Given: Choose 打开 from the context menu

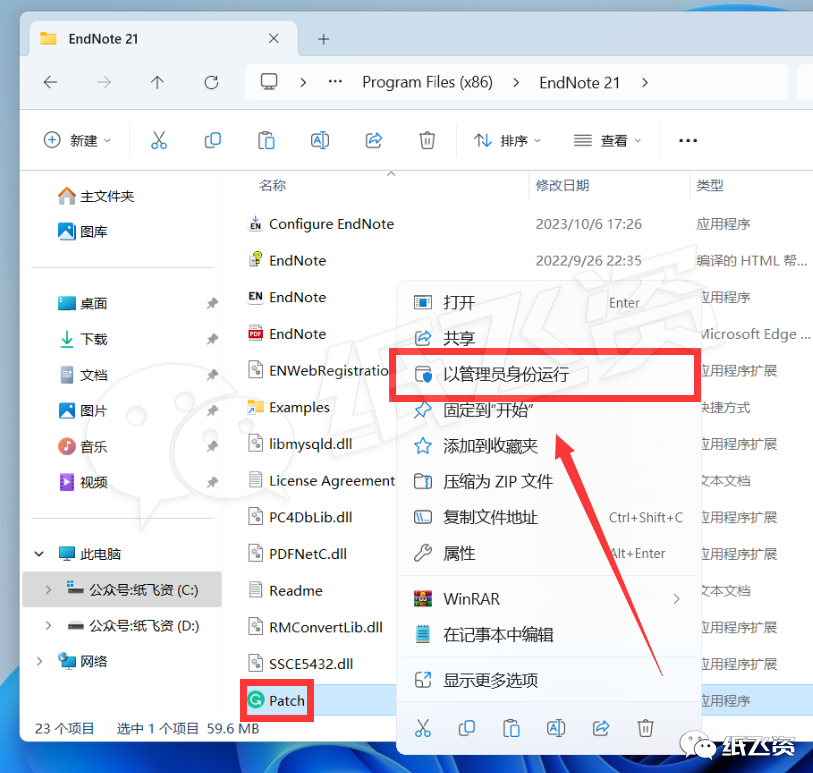Looking at the screenshot, I should point(550,302).
